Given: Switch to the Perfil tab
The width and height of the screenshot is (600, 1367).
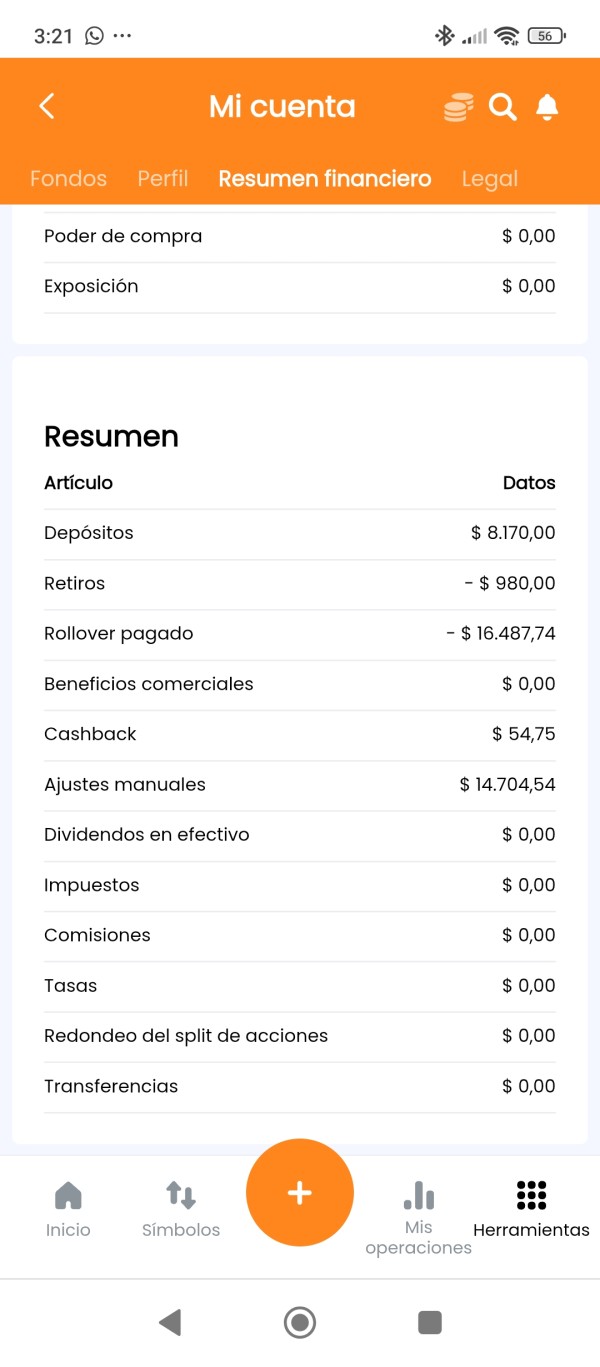Looking at the screenshot, I should [163, 179].
